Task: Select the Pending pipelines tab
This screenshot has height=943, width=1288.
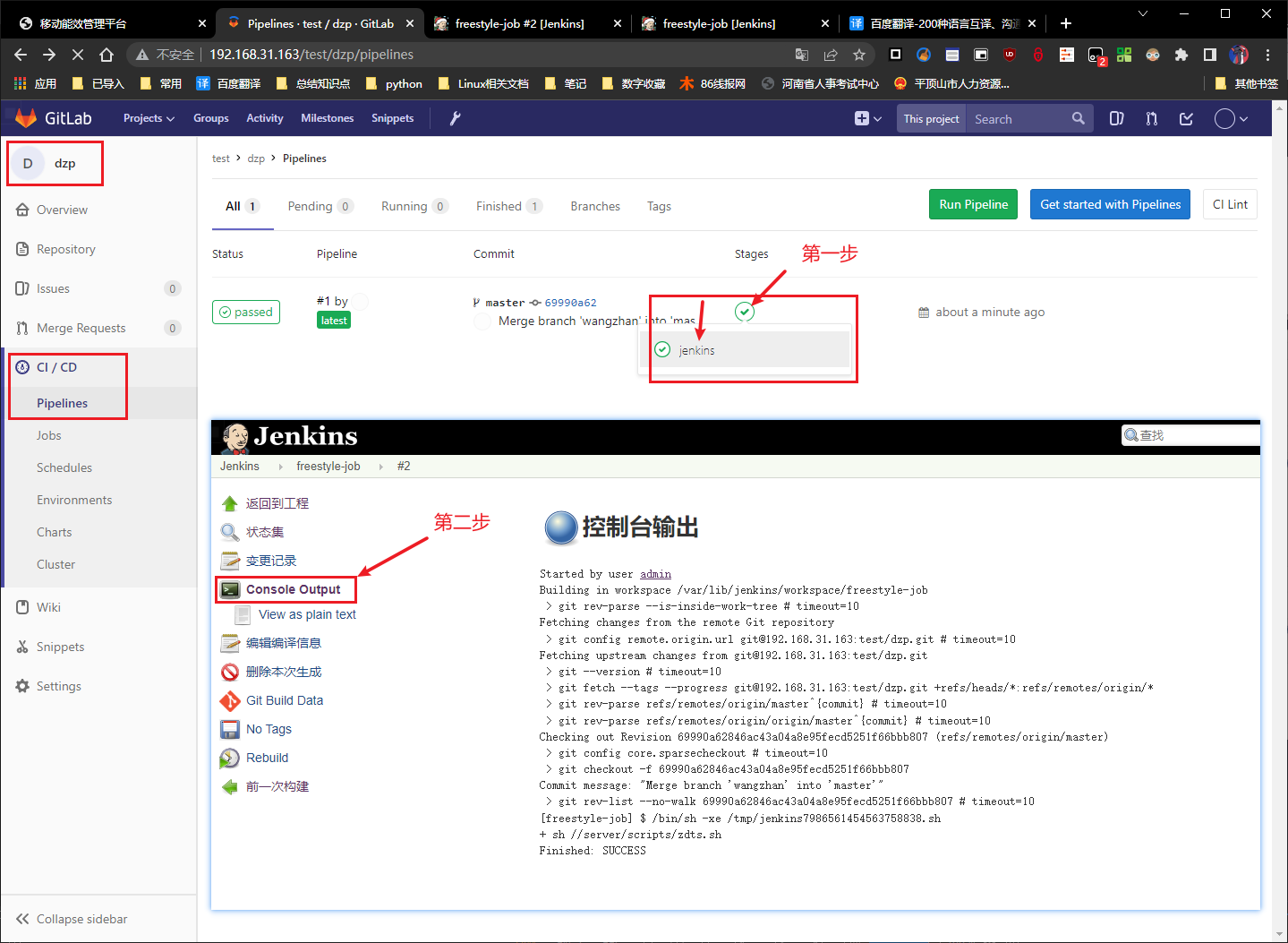Action: click(x=320, y=206)
